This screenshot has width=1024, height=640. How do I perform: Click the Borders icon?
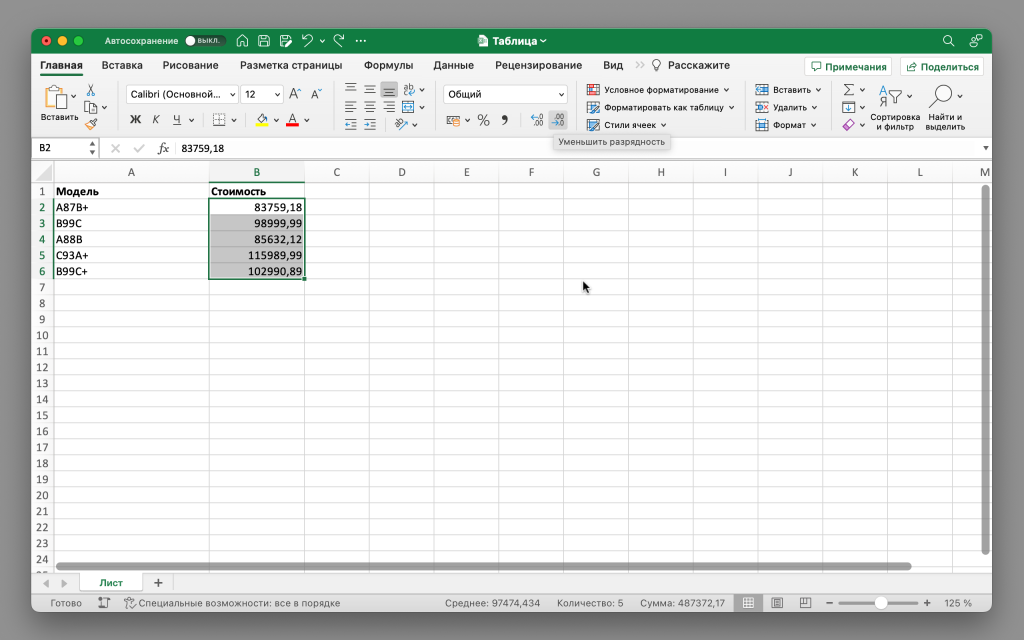click(219, 120)
